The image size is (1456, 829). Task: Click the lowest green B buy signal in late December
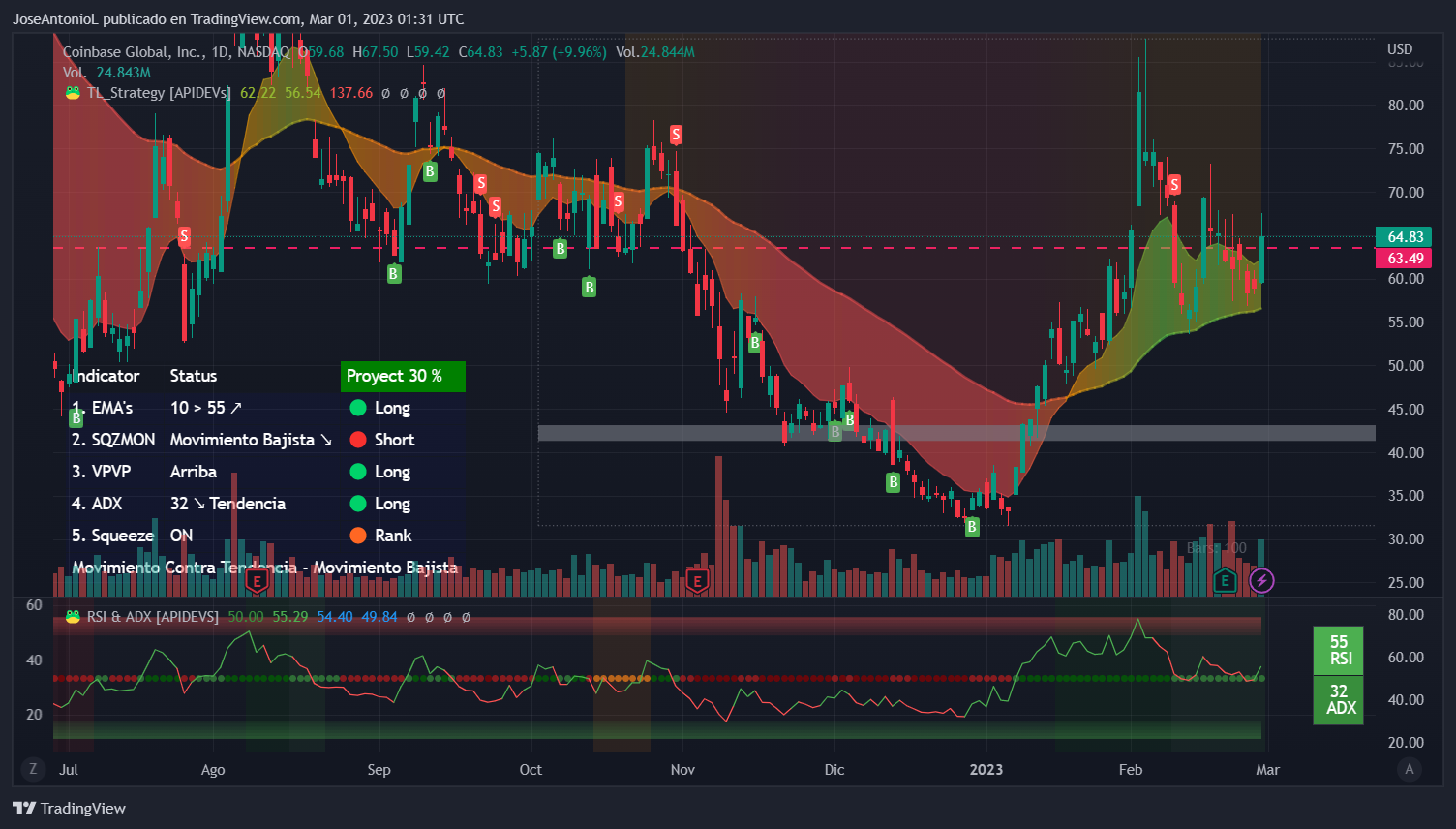[x=972, y=526]
